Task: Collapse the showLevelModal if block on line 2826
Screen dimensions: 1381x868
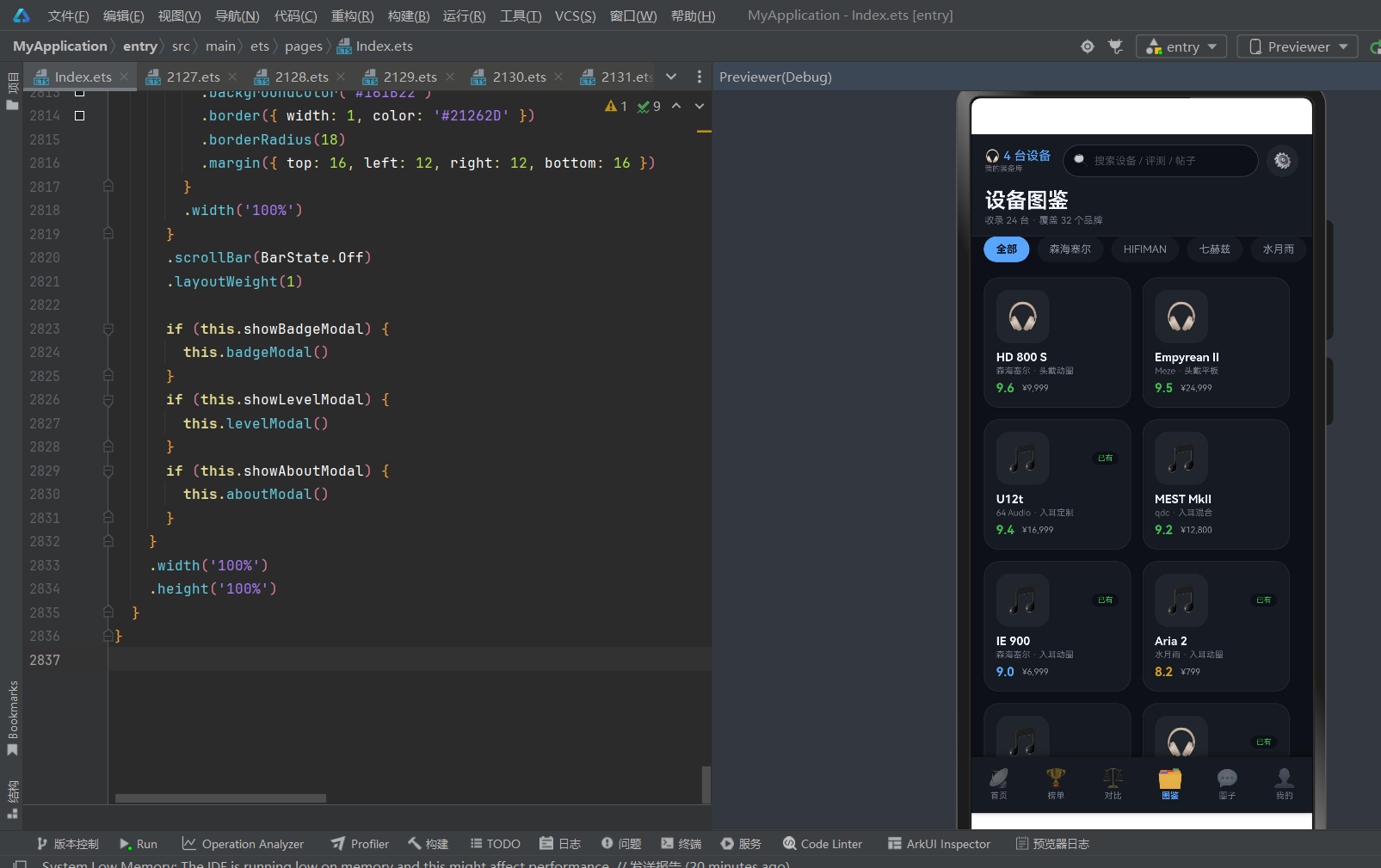Action: click(x=108, y=399)
